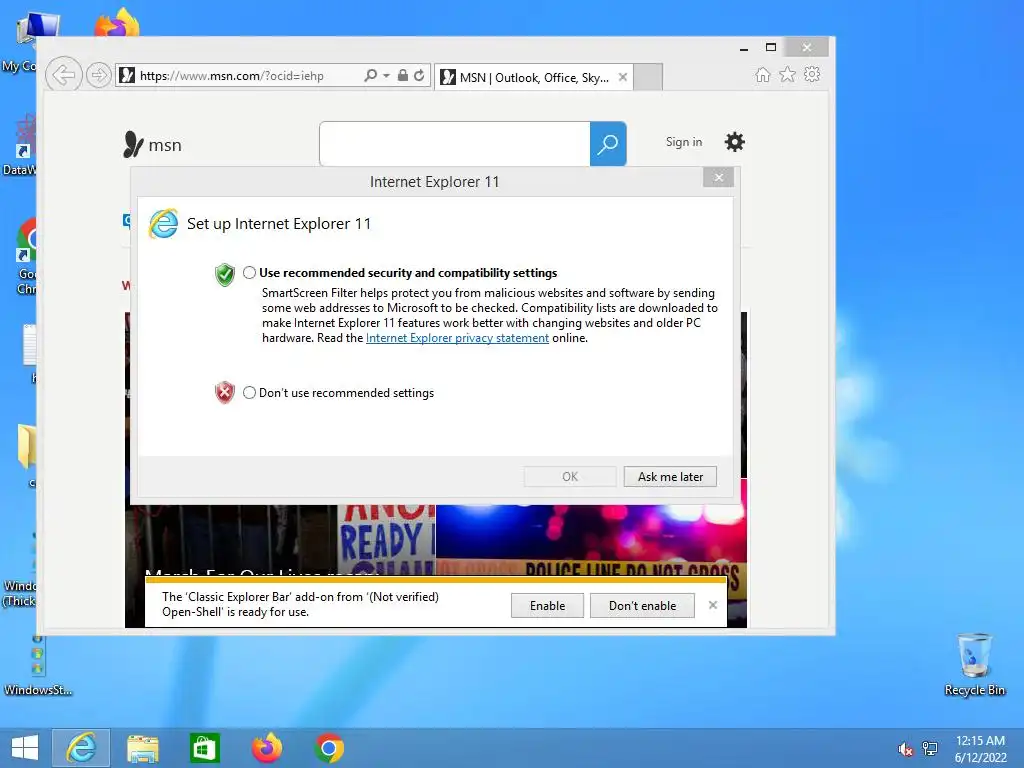Select the WindowsSt... desktop icon

37,666
